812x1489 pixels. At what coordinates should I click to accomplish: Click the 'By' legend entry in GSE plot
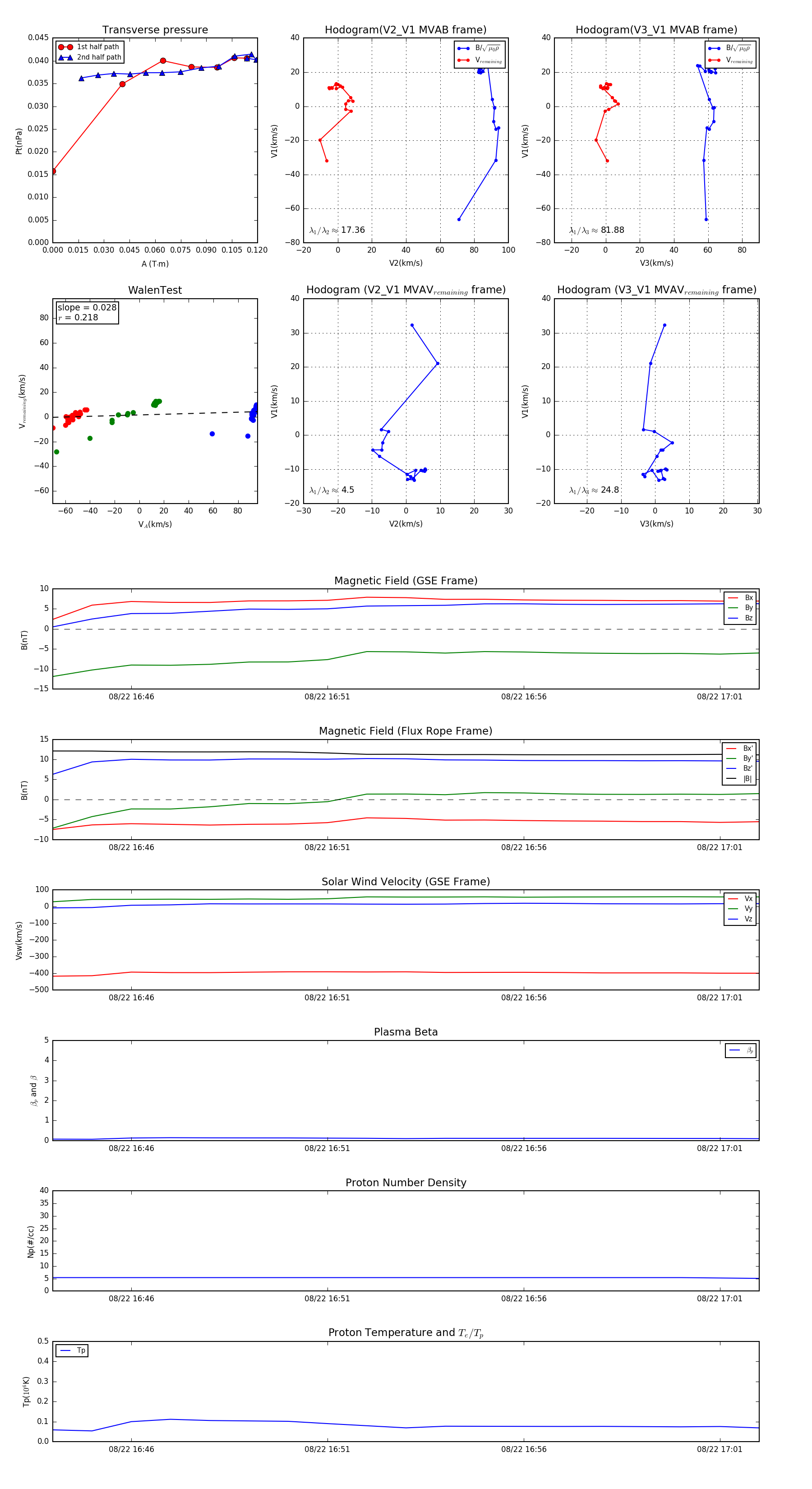coord(741,607)
